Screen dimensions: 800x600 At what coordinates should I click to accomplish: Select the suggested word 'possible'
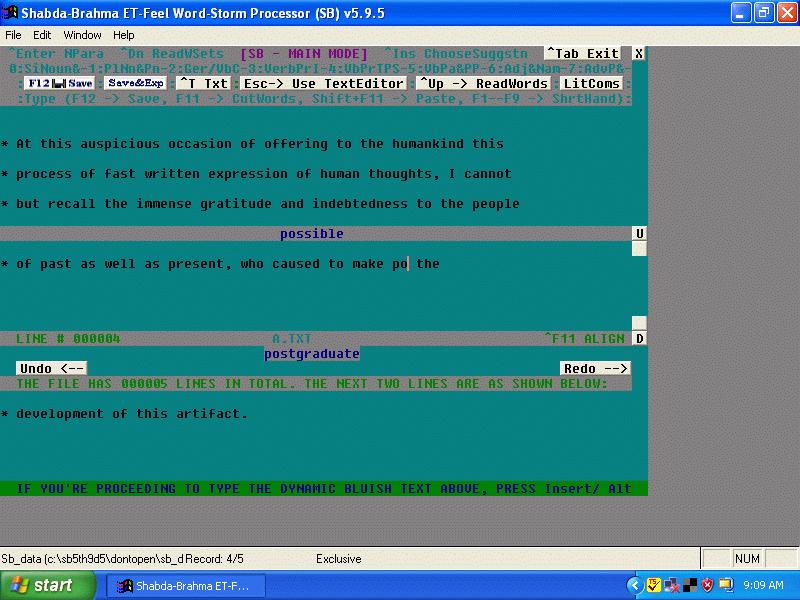[312, 234]
